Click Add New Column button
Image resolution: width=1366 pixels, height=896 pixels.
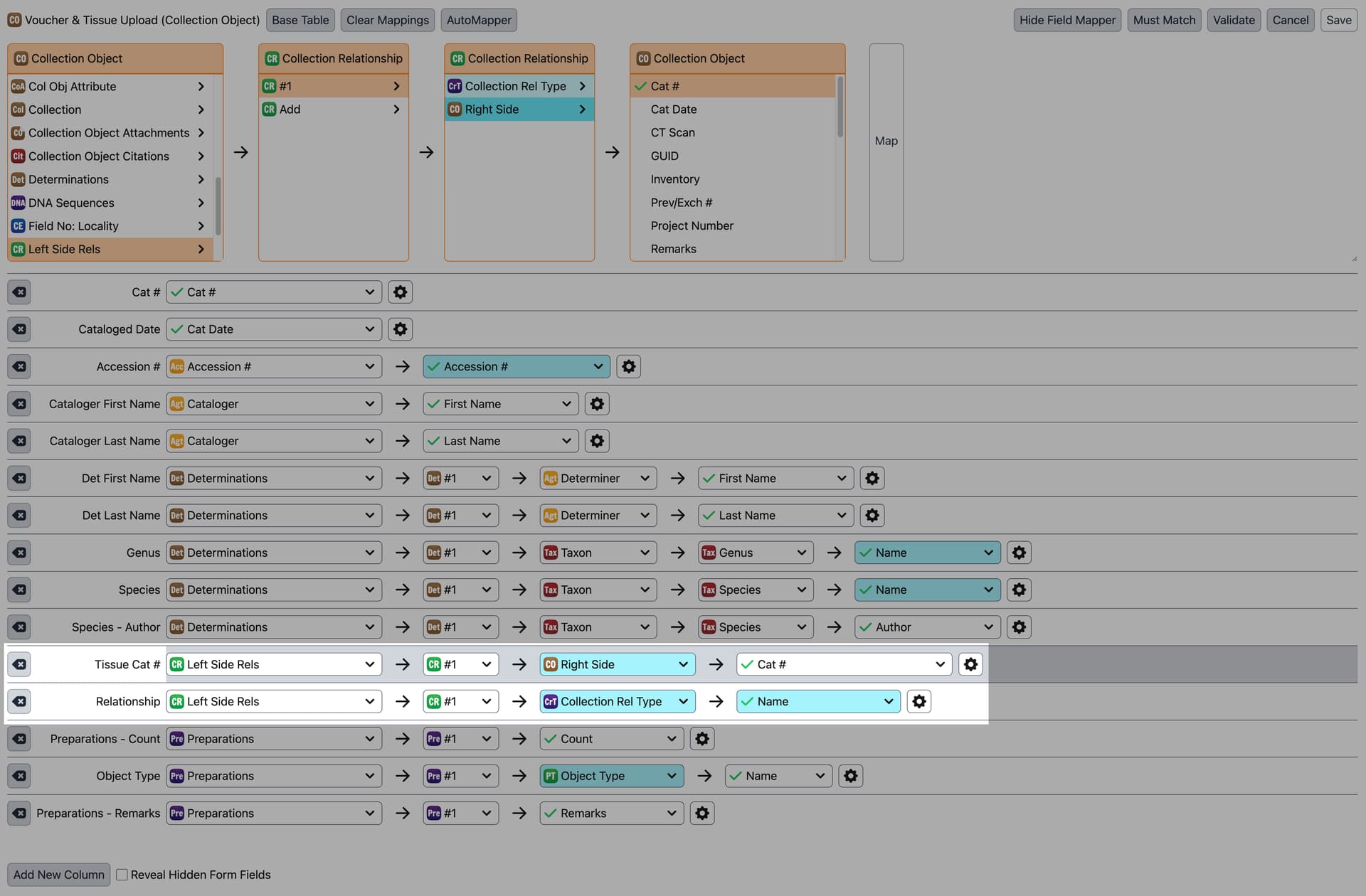click(58, 875)
